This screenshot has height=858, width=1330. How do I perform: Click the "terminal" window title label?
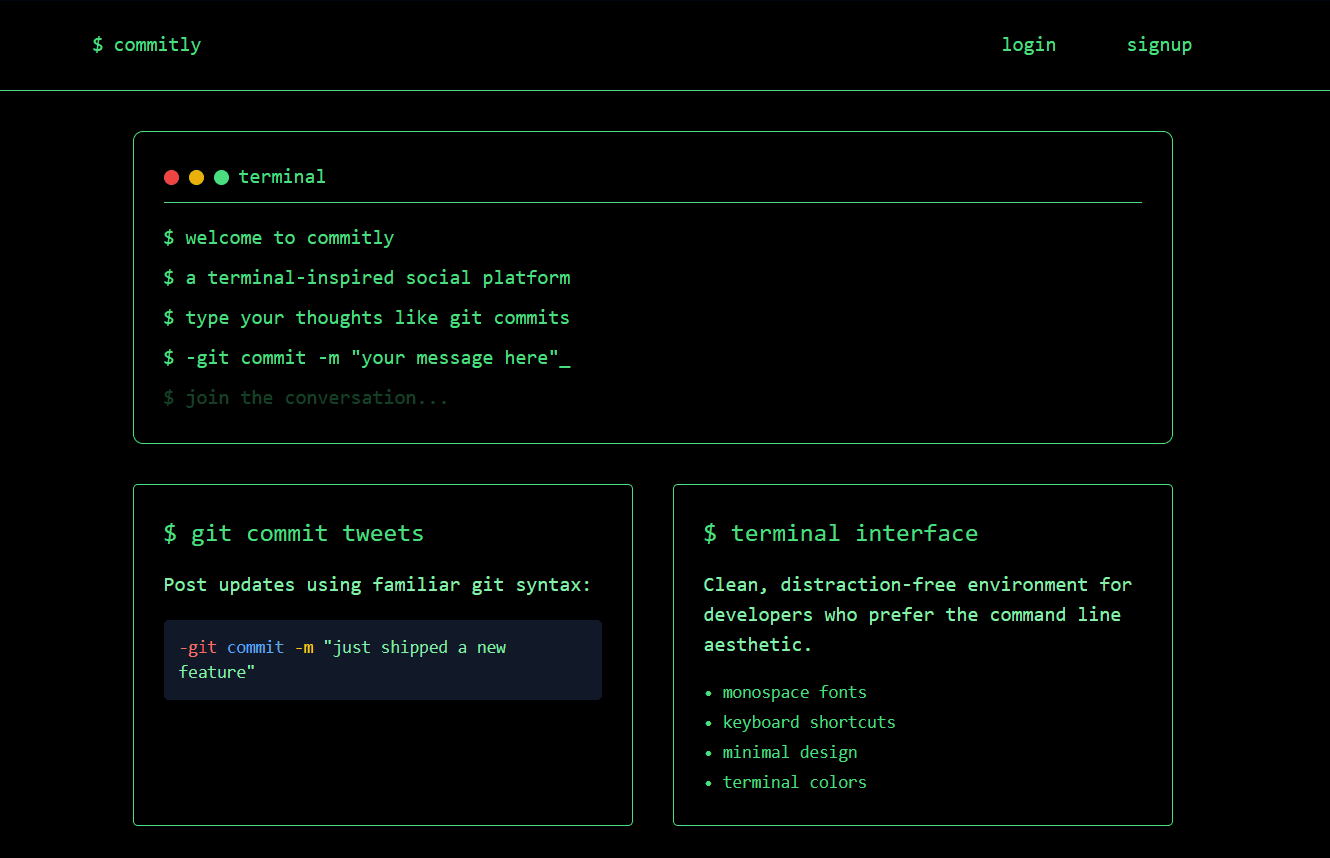[282, 177]
